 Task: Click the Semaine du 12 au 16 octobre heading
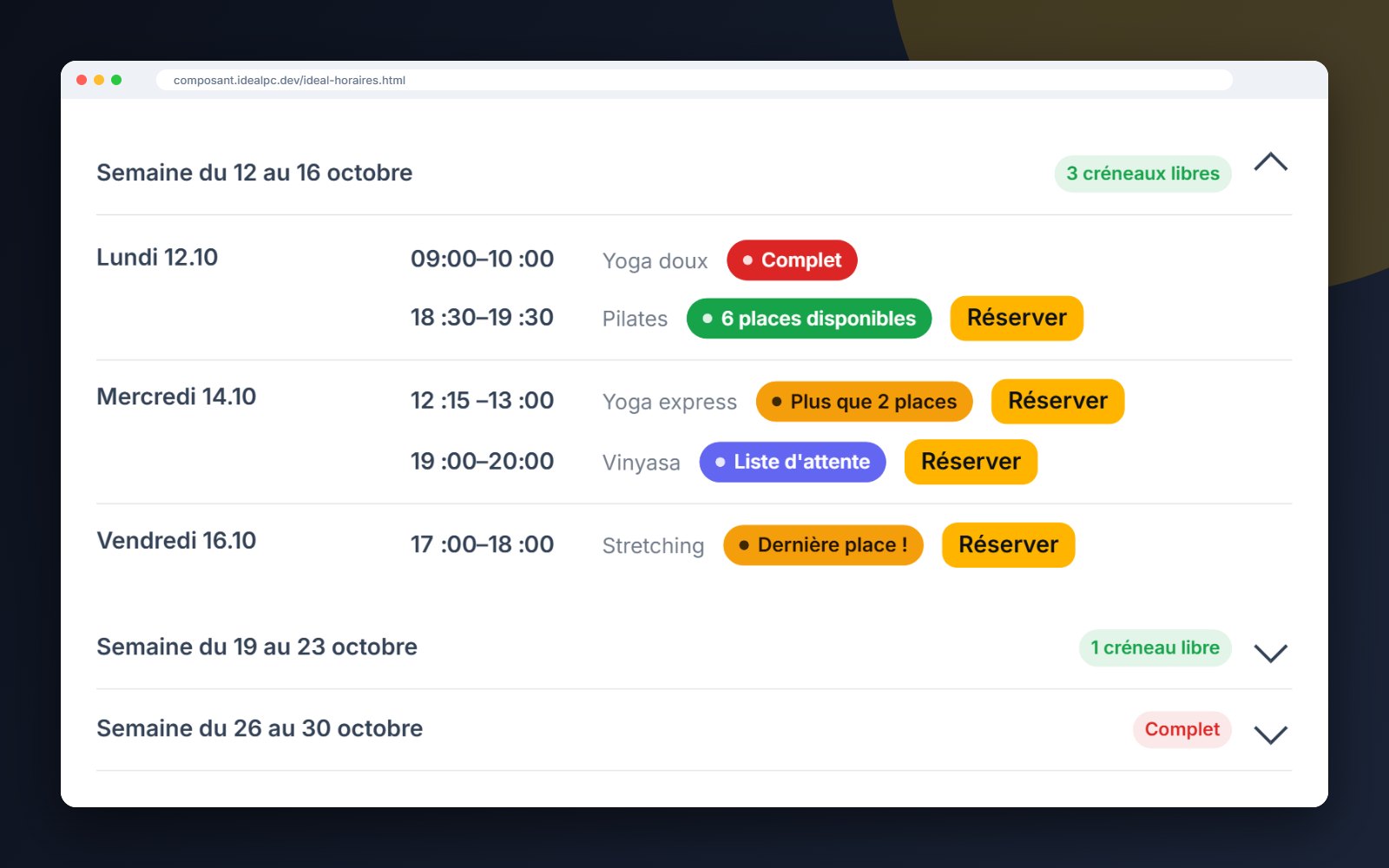[254, 173]
